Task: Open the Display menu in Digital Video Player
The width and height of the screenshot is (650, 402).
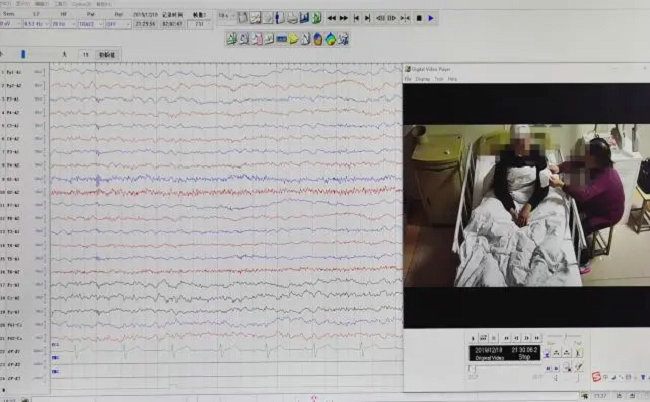Action: (422, 78)
